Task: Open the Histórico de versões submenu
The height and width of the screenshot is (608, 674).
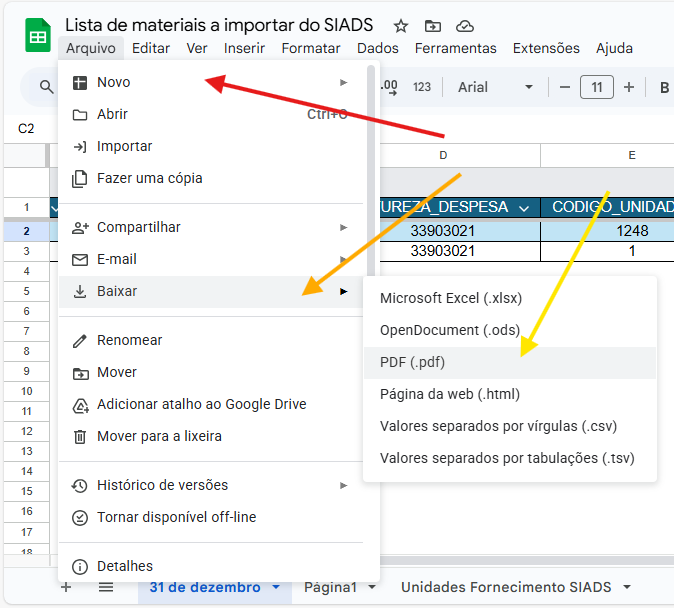Action: pos(162,485)
